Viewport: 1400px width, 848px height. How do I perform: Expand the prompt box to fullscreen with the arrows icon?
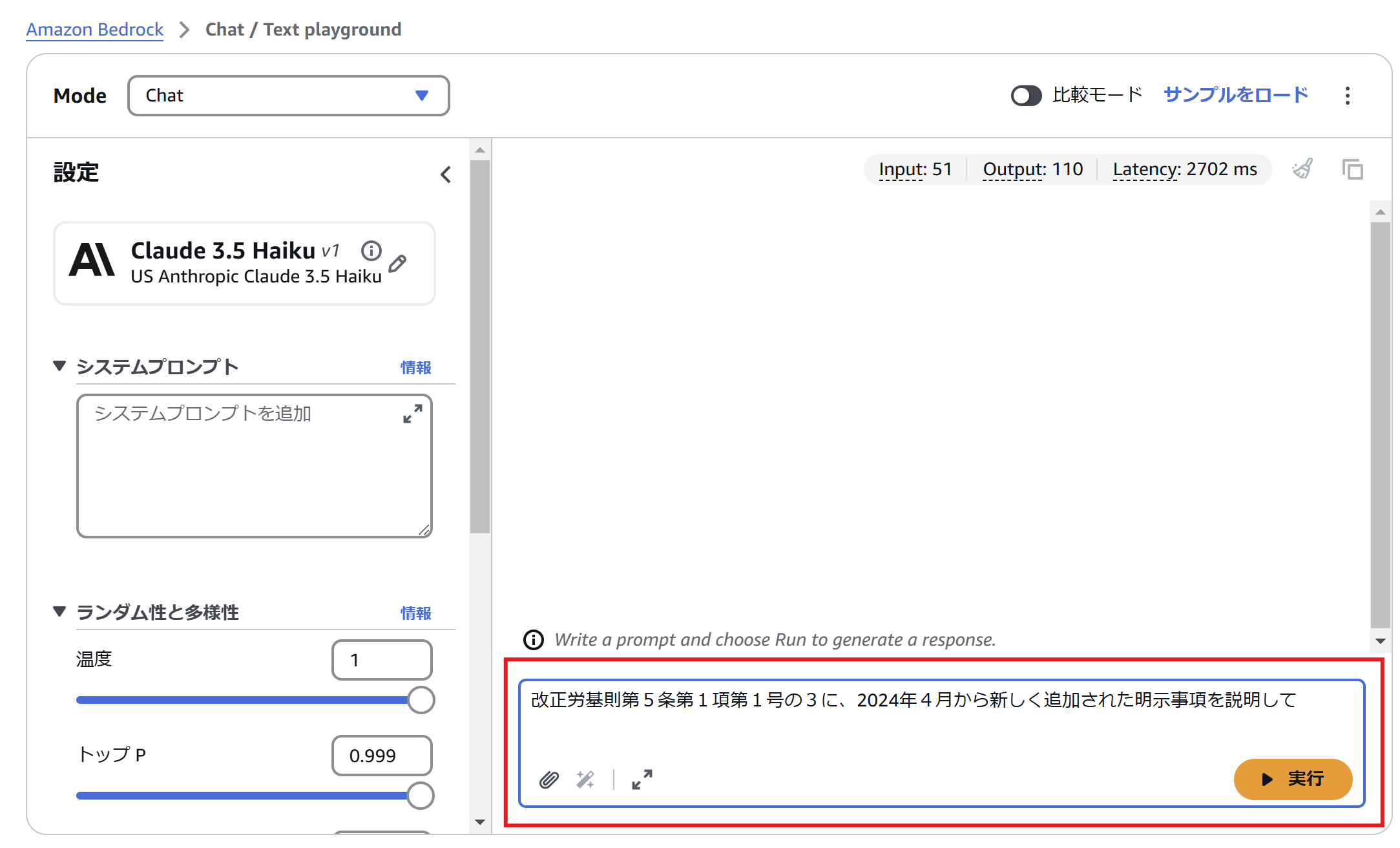pyautogui.click(x=642, y=780)
